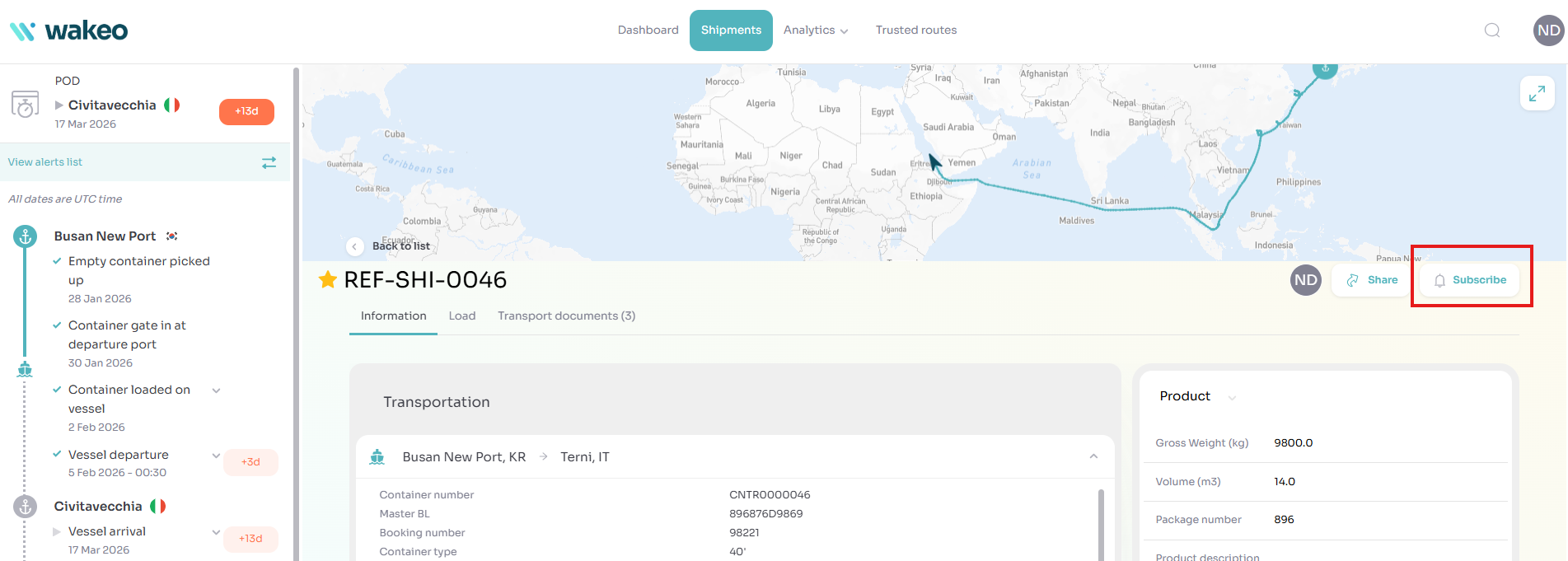The height and width of the screenshot is (561, 1568).
Task: Collapse the Busan New Port to Terni section
Action: coord(1093,456)
